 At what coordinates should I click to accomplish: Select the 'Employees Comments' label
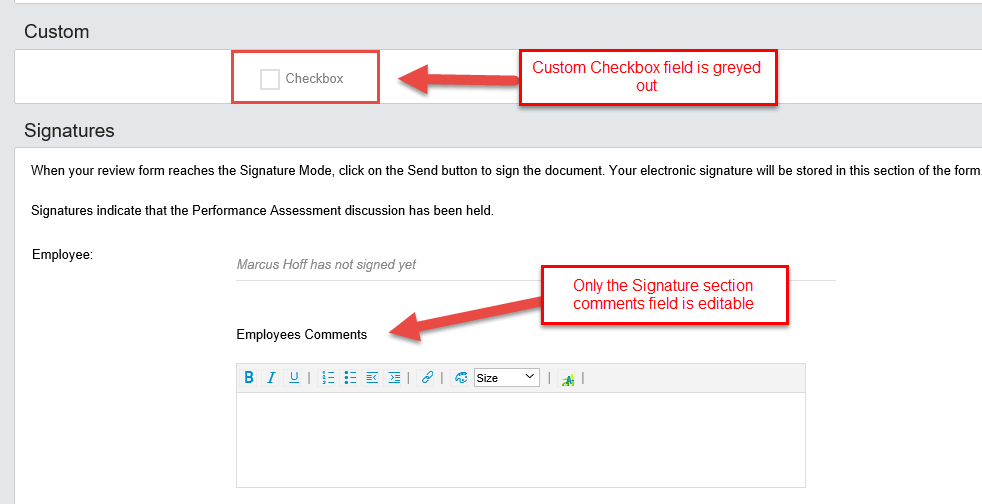[302, 334]
